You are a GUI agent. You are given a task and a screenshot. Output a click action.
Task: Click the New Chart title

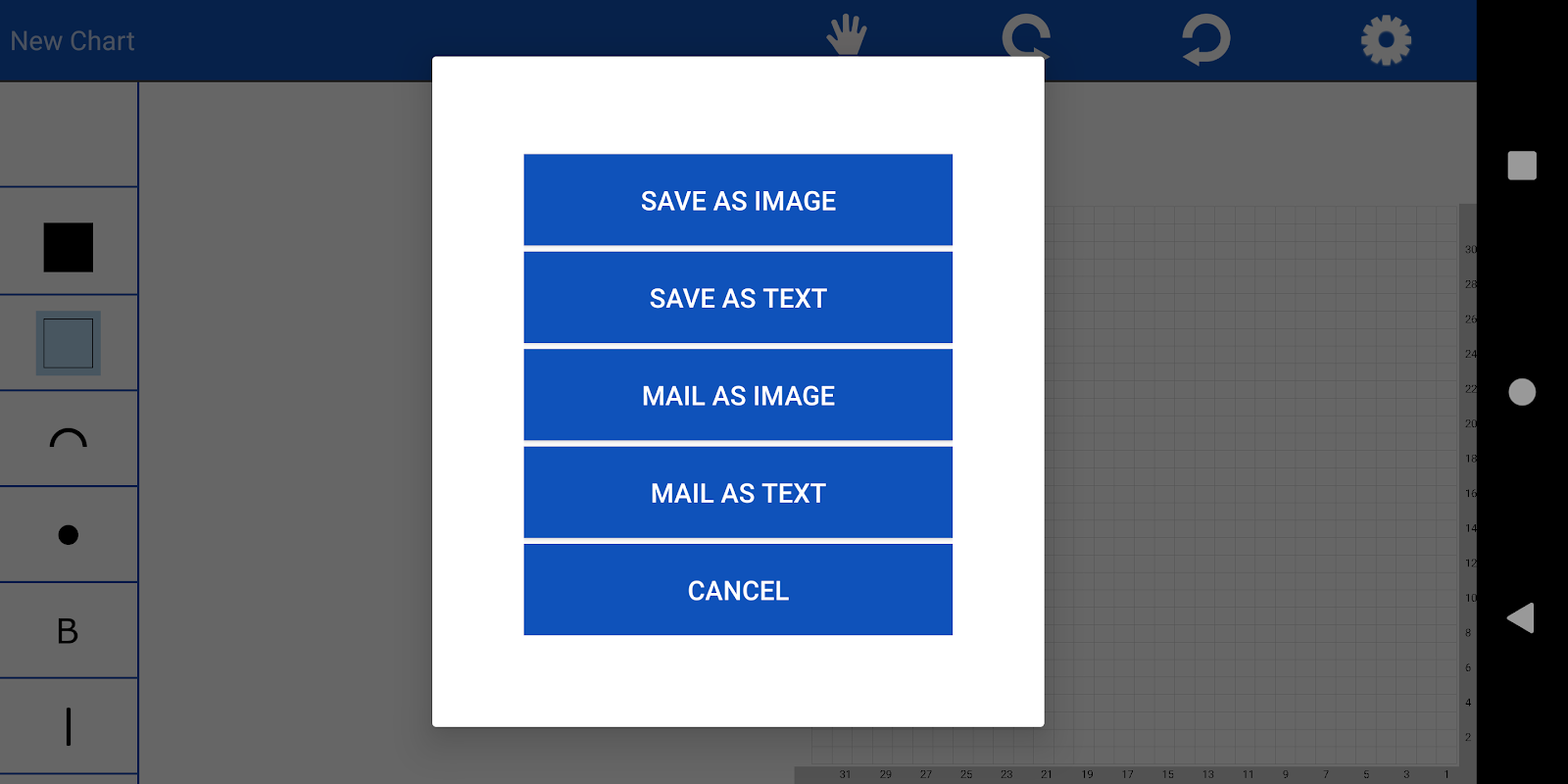[x=73, y=41]
